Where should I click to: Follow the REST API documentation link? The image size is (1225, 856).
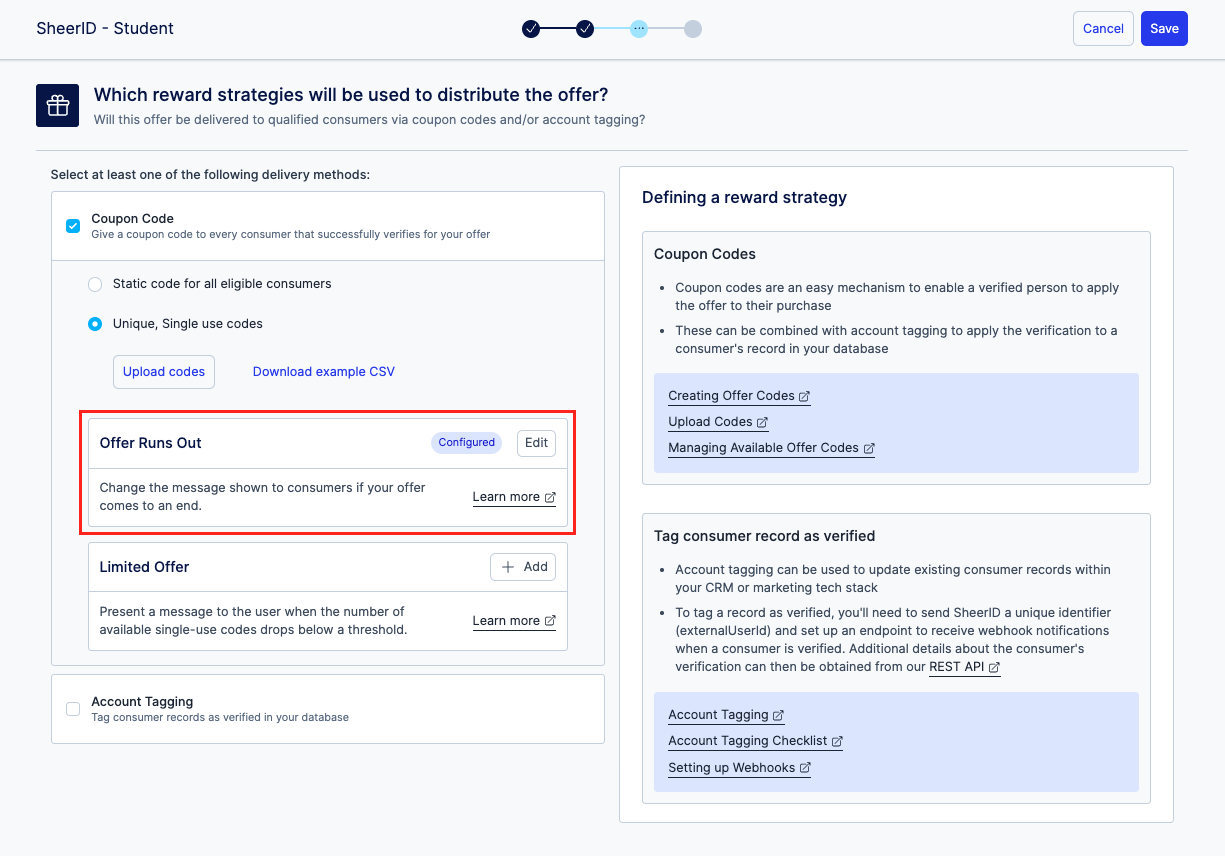tap(964, 667)
